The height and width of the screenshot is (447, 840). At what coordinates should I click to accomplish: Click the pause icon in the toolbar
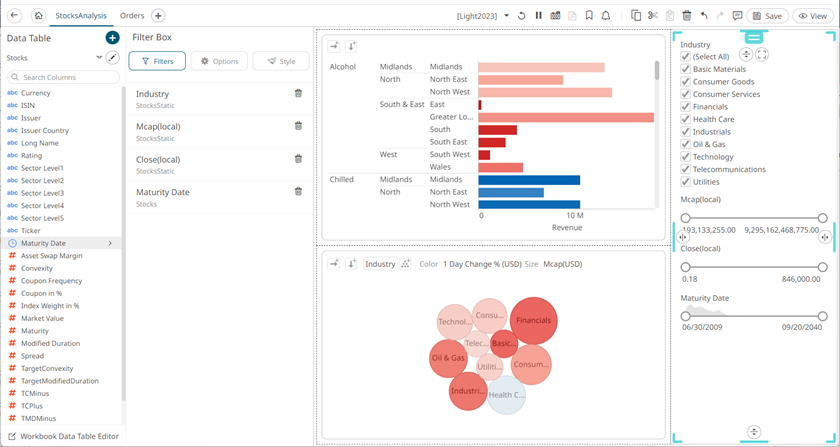pyautogui.click(x=539, y=16)
